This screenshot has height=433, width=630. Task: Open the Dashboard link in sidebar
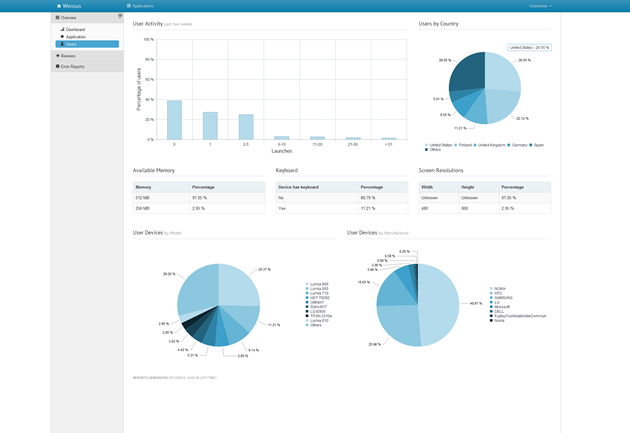(76, 30)
